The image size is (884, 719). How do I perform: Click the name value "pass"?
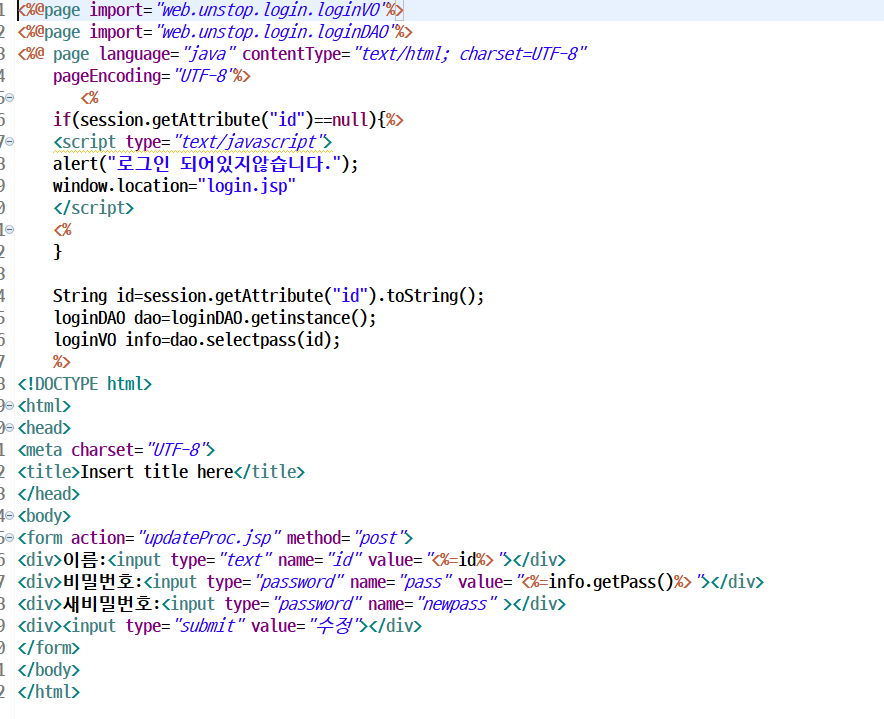point(425,582)
